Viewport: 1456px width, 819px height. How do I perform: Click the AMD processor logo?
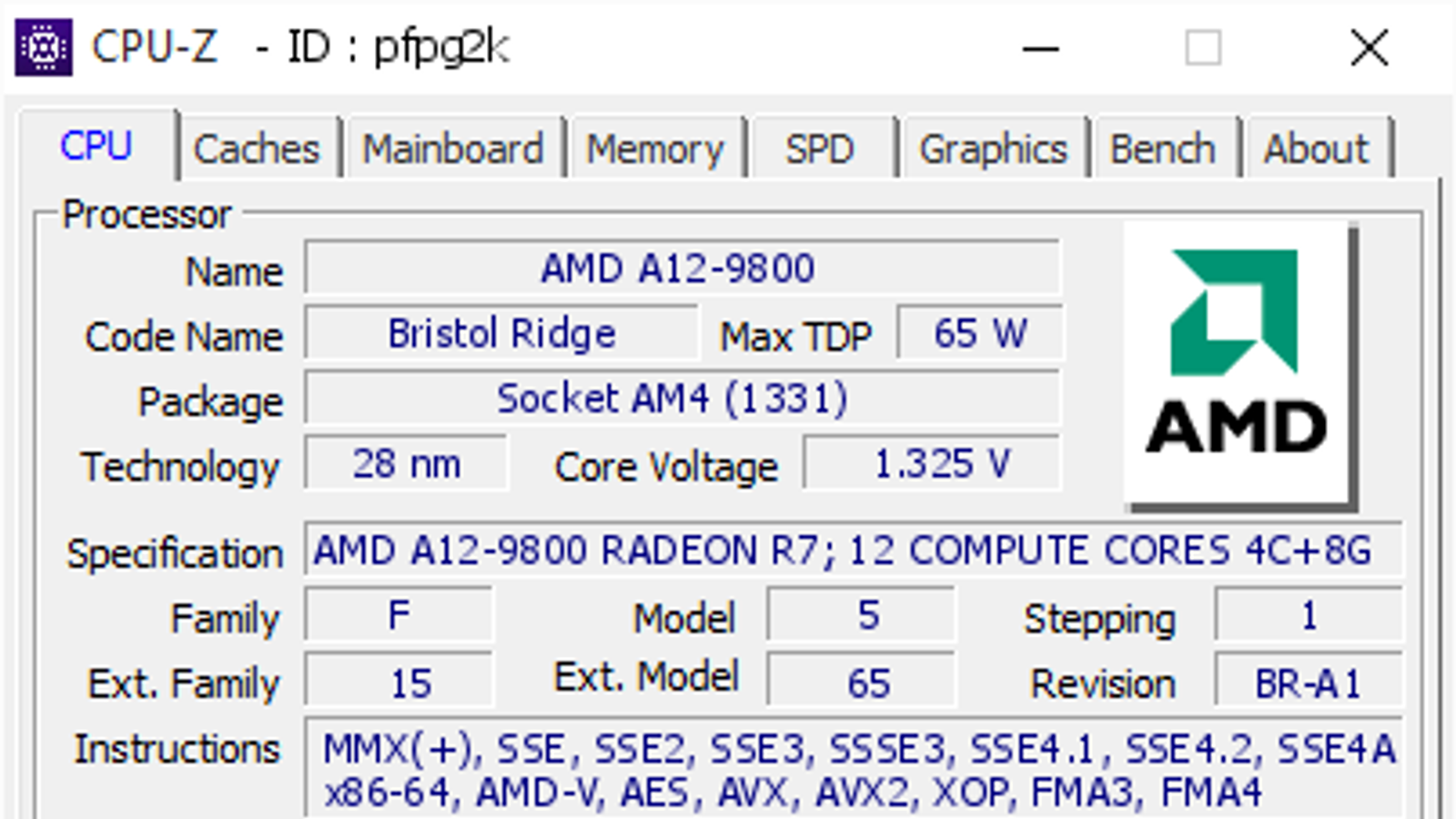coord(1239,362)
